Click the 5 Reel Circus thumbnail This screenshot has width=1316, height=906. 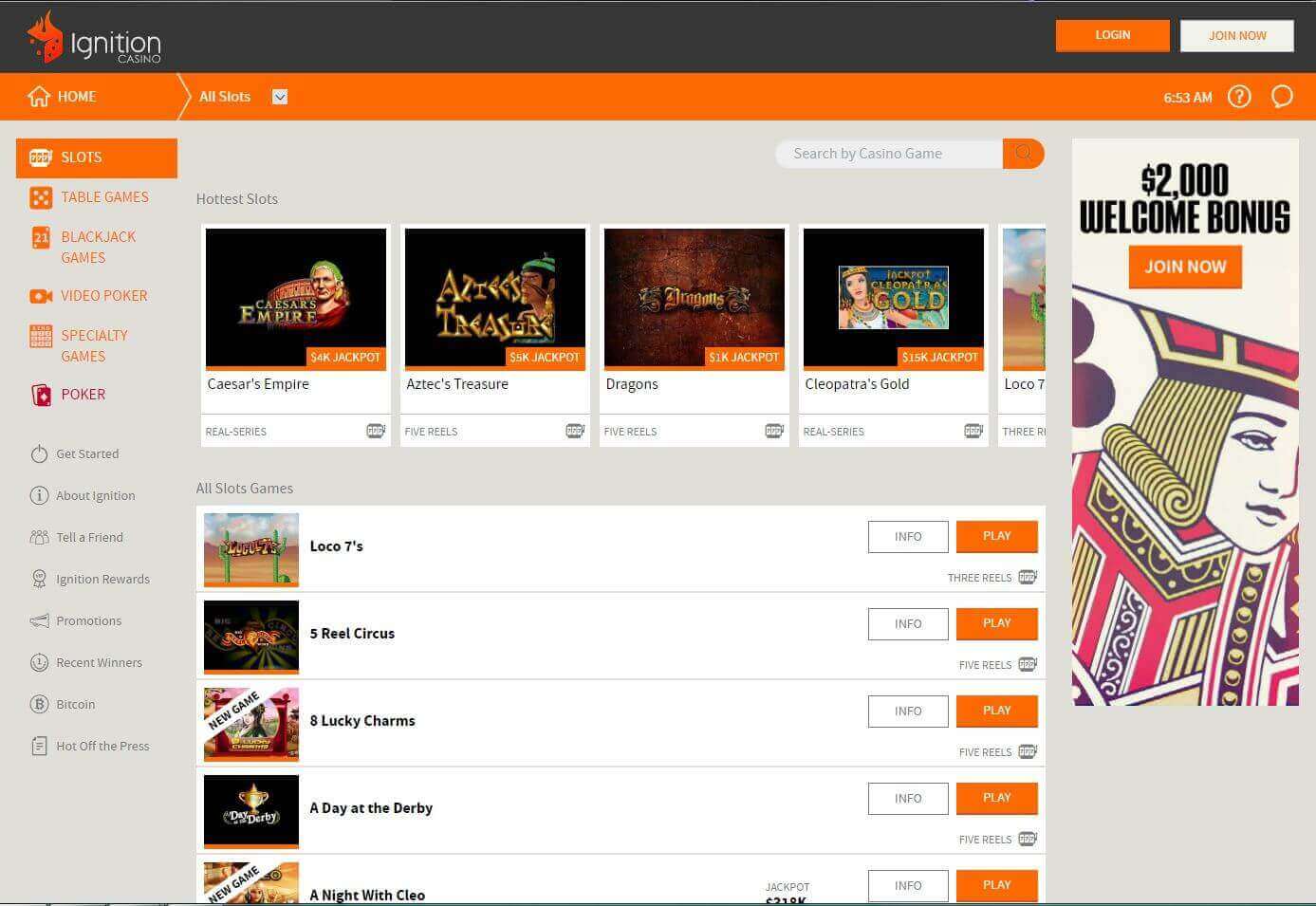point(251,637)
